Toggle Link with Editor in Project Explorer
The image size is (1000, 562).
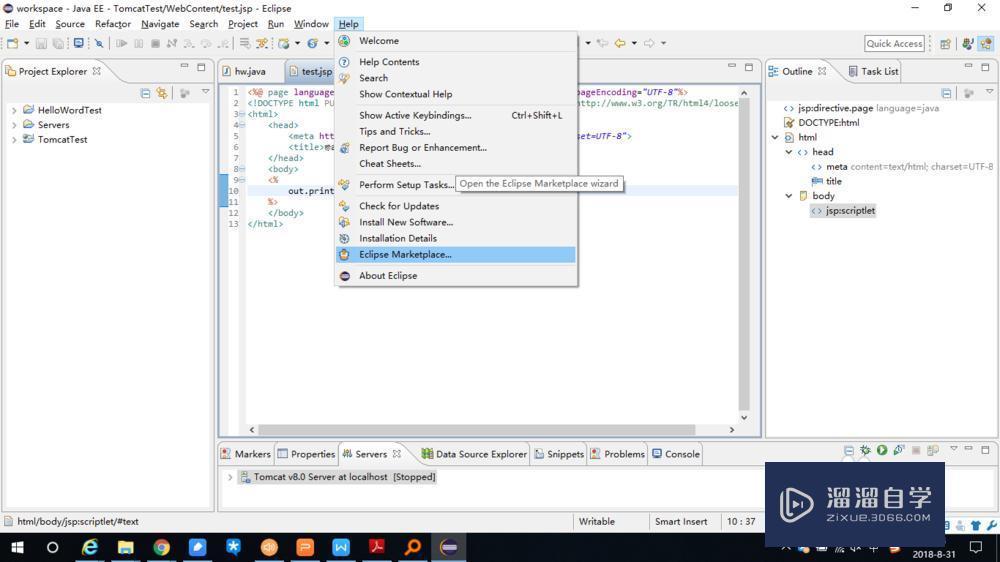click(161, 93)
